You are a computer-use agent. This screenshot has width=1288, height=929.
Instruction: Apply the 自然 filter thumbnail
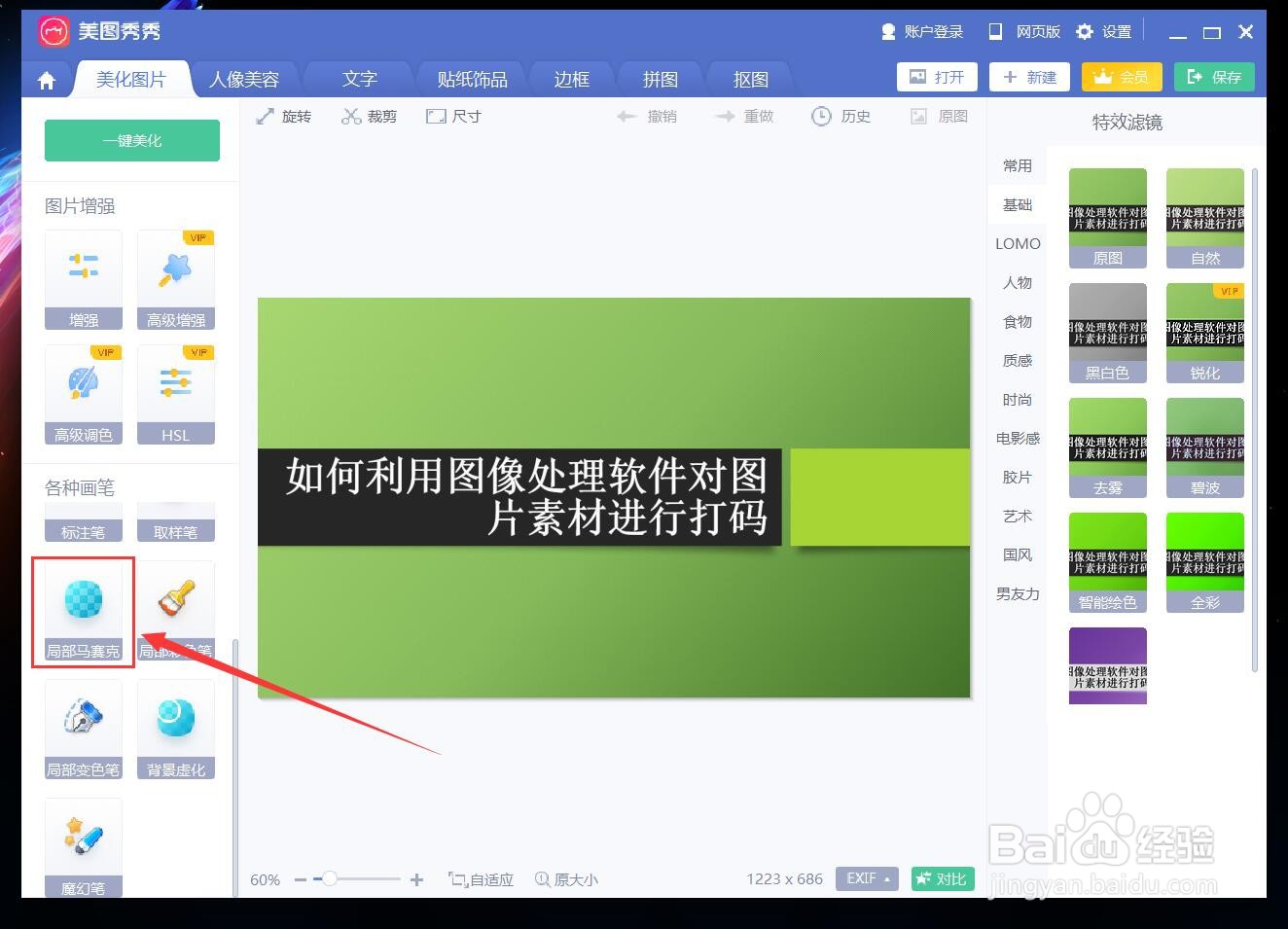(x=1205, y=218)
